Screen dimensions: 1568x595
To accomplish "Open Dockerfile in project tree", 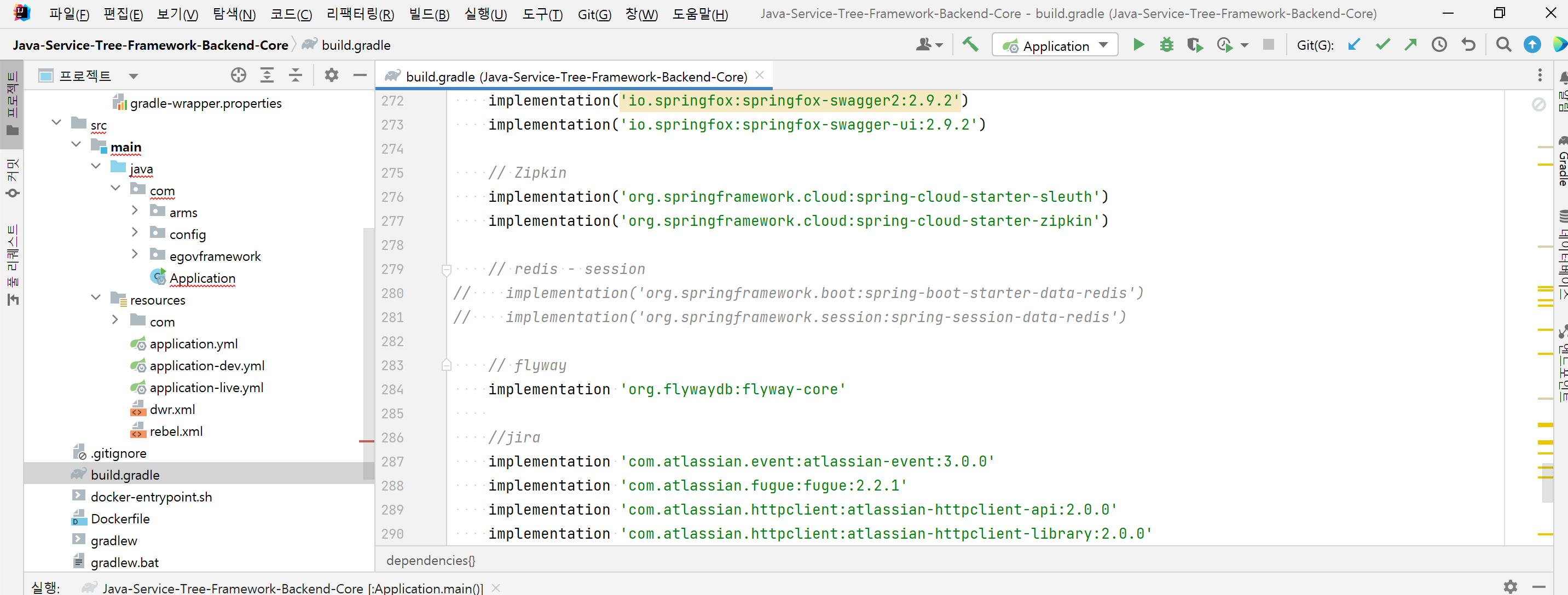I will click(x=120, y=518).
